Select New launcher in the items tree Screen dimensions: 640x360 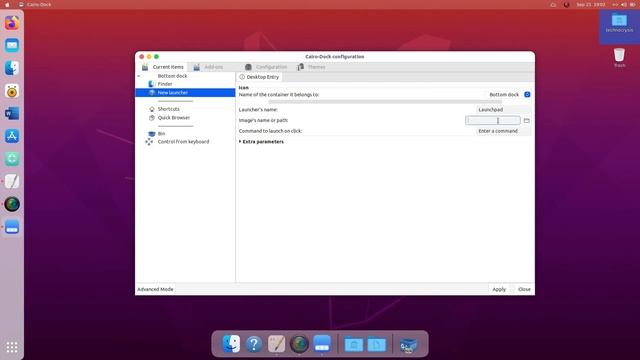coord(185,93)
